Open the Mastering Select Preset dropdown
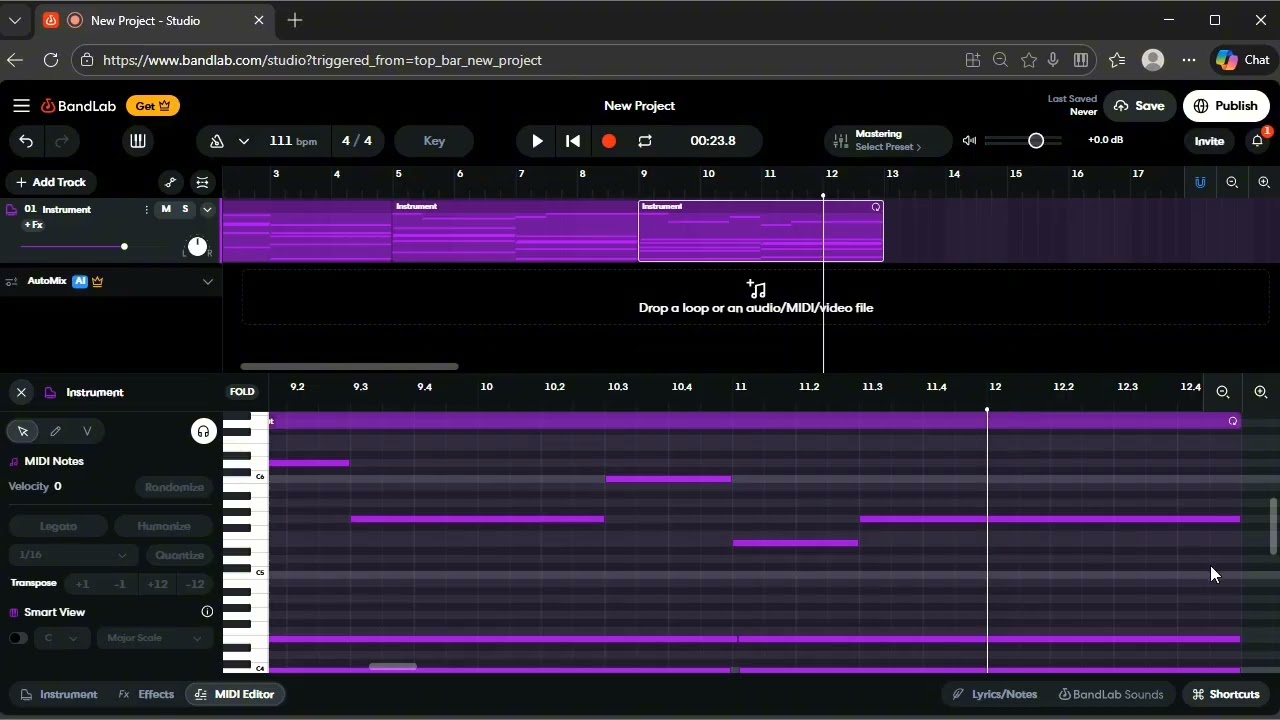The image size is (1280, 720). click(888, 140)
